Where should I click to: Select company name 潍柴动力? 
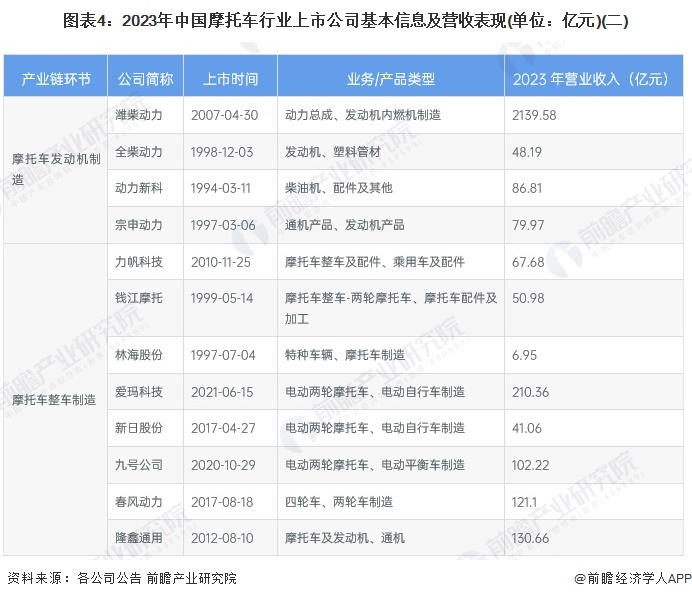(139, 115)
